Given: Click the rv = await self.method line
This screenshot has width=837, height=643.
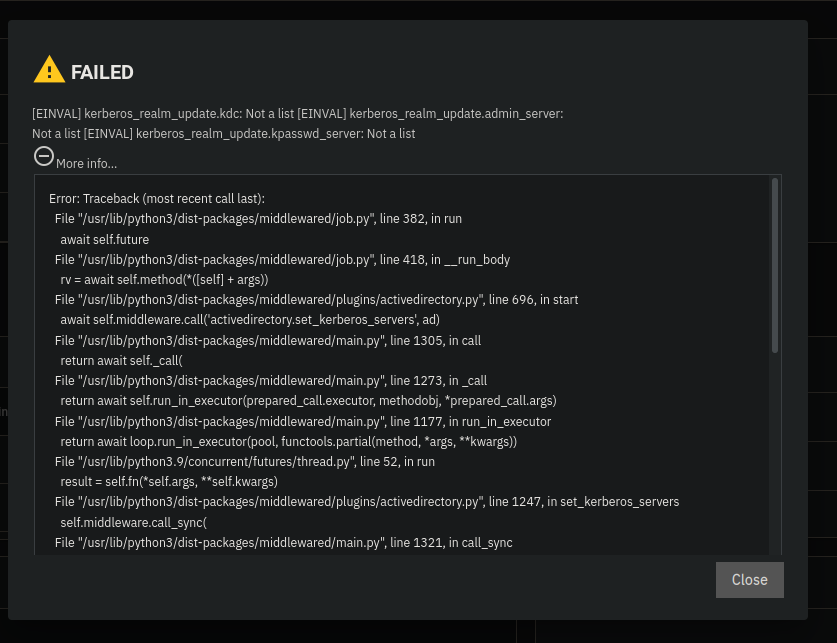Looking at the screenshot, I should pyautogui.click(x=164, y=280).
